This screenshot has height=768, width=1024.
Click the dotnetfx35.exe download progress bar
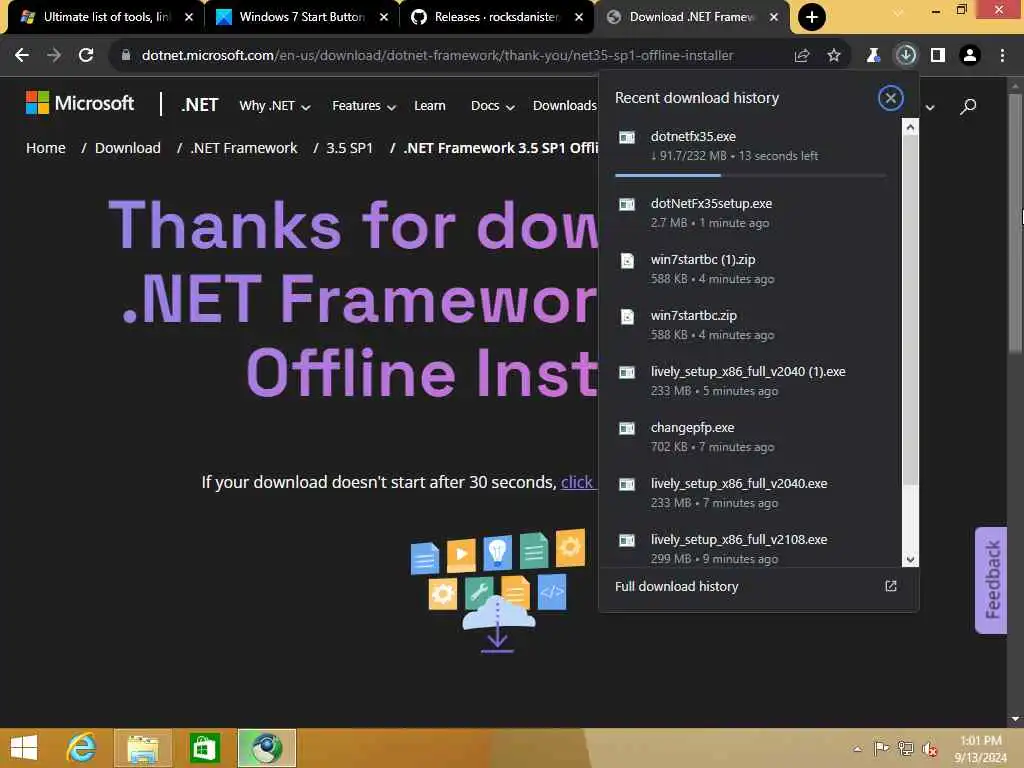(750, 175)
